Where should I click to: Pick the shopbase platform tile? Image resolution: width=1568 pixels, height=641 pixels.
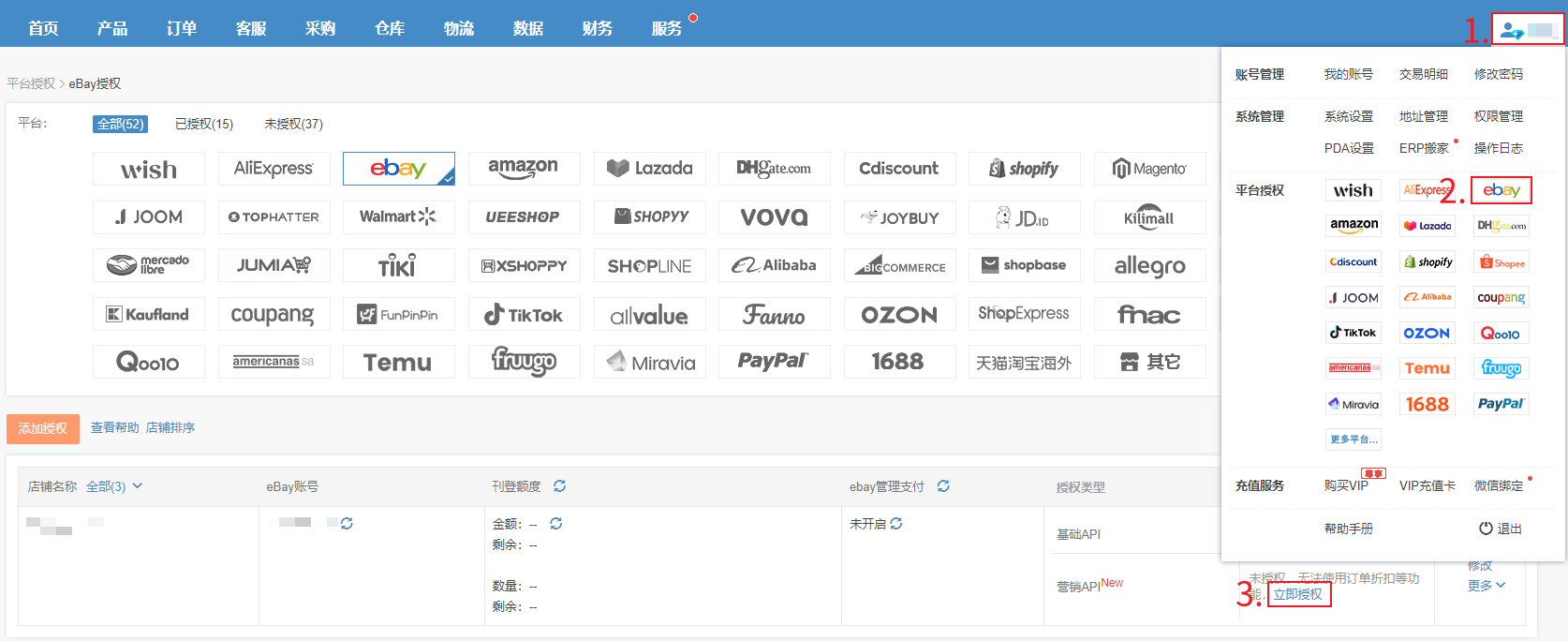(x=1024, y=265)
